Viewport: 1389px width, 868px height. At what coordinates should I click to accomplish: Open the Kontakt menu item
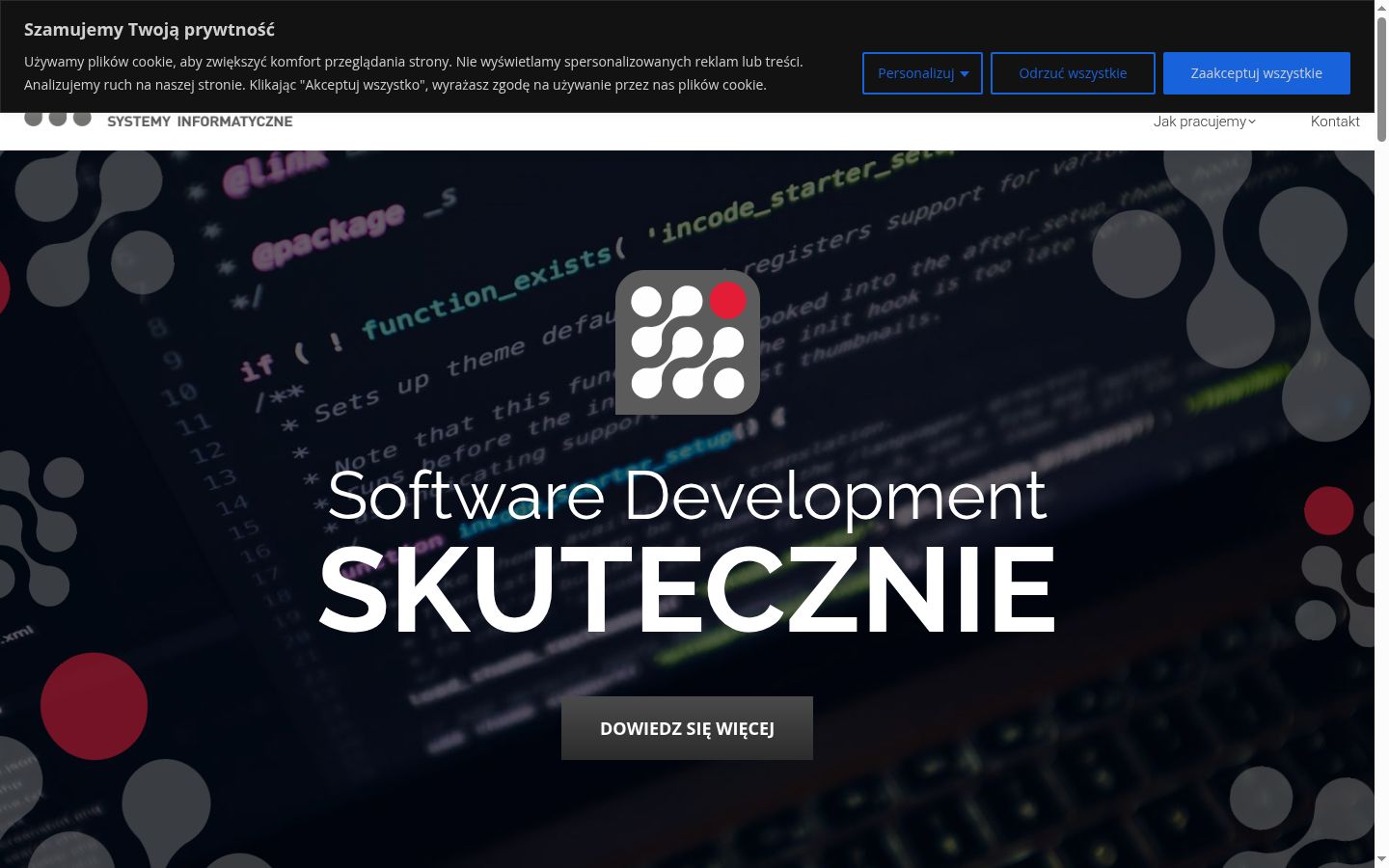[1335, 122]
